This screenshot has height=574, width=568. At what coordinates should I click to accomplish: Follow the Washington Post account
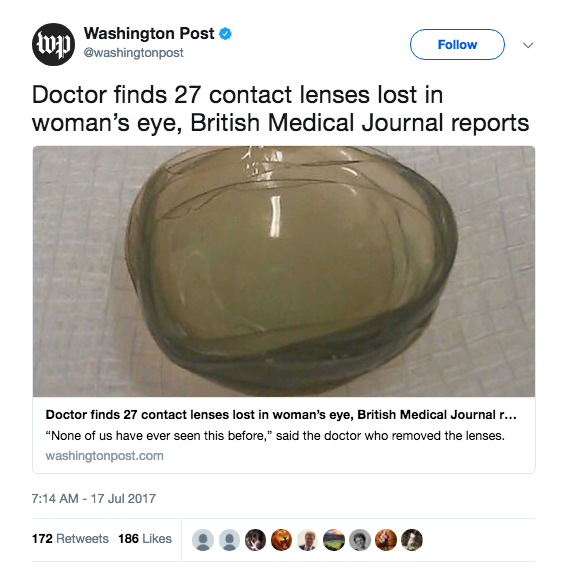457,44
